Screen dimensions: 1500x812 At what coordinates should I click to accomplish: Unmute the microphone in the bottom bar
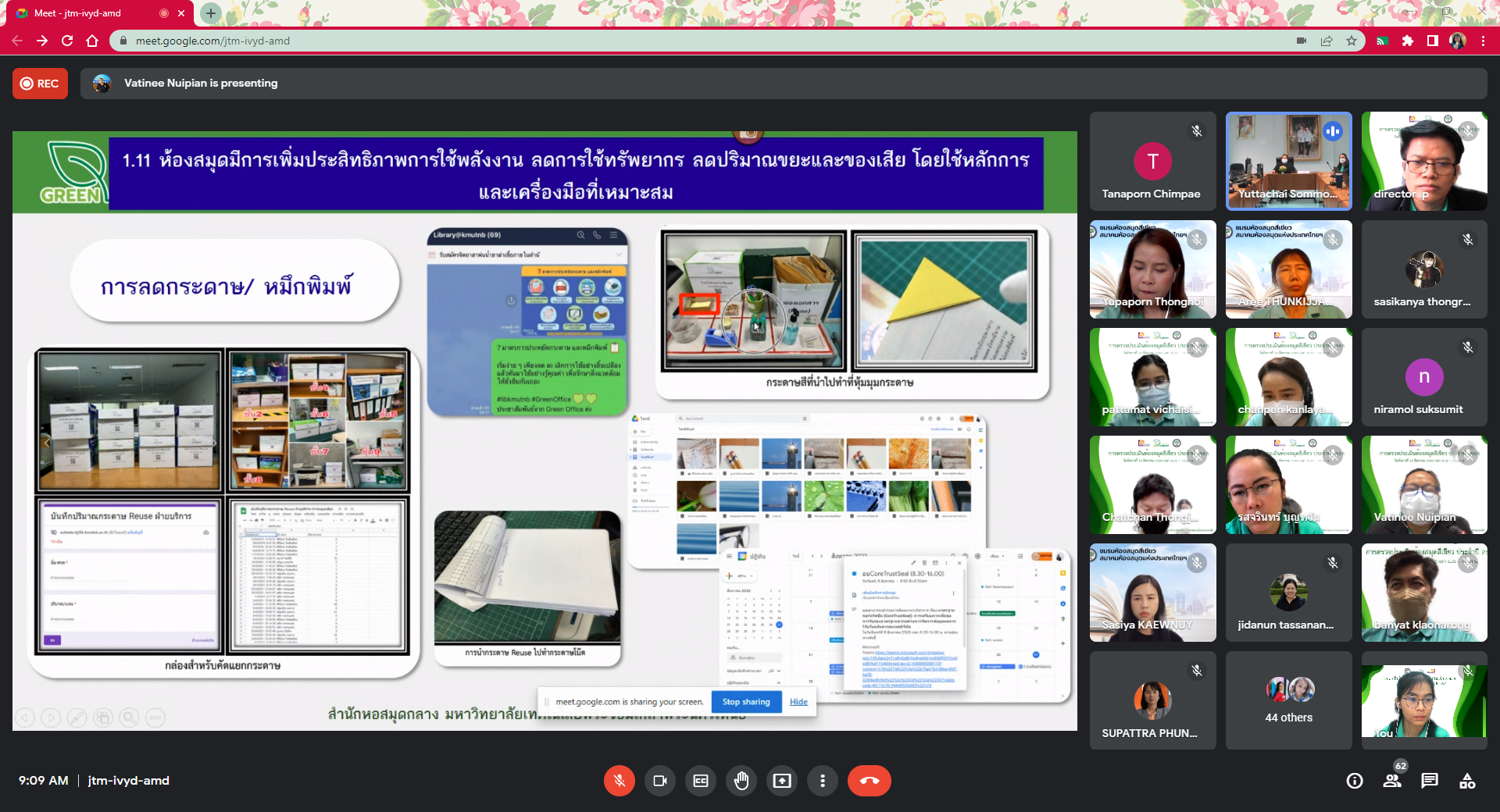620,781
